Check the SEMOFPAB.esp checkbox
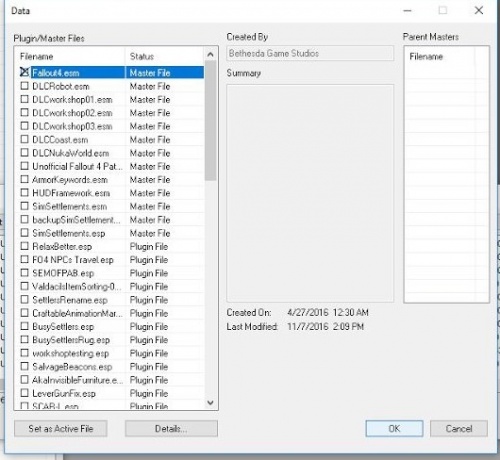Screen dimensions: 500x460 click(24, 273)
